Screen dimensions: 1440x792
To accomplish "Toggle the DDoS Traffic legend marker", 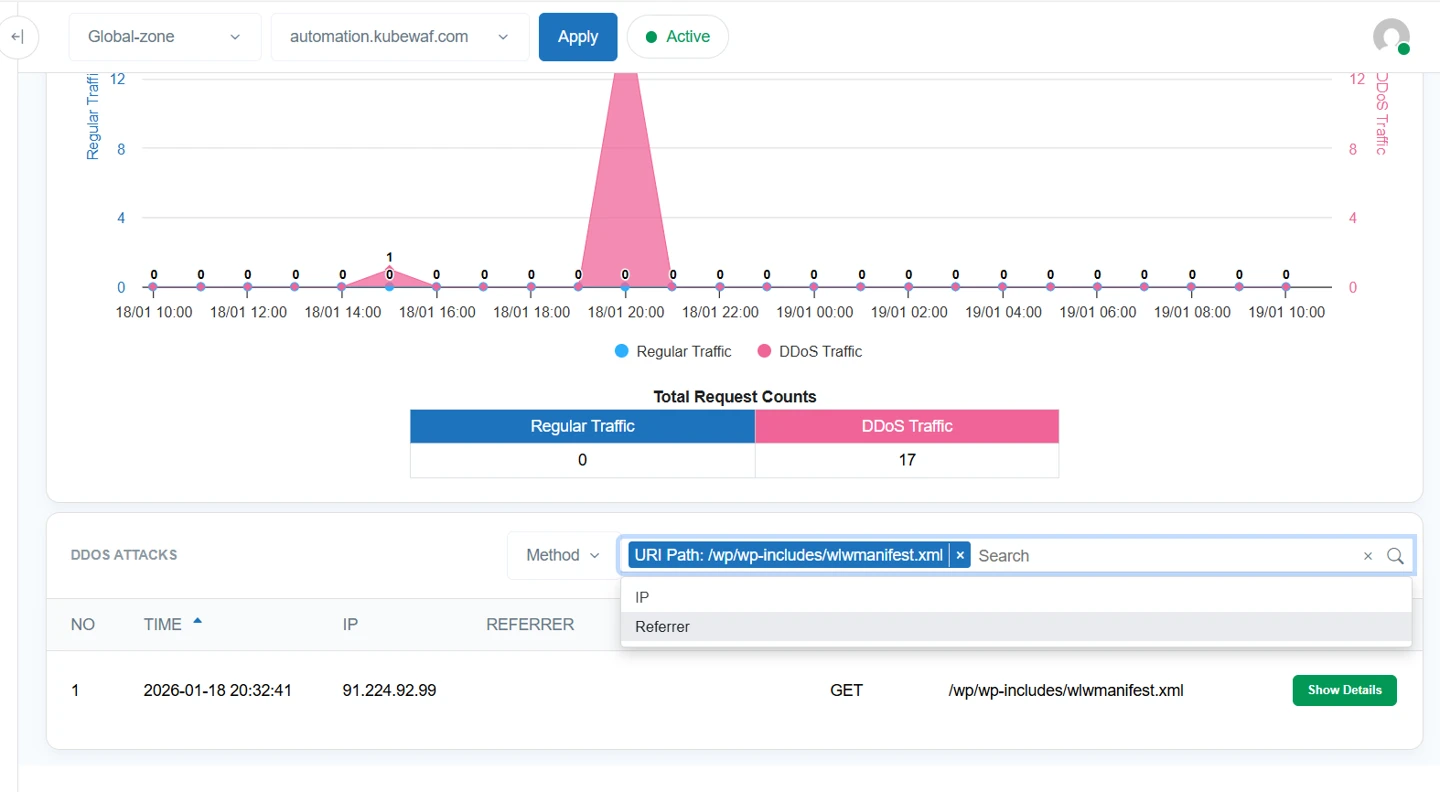I will tap(765, 351).
